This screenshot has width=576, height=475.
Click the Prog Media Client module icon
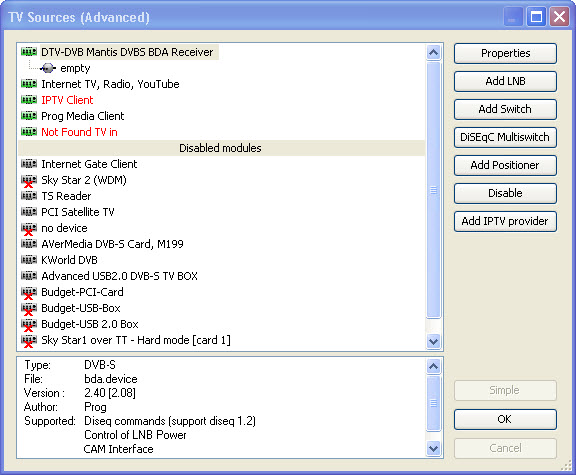[29, 116]
